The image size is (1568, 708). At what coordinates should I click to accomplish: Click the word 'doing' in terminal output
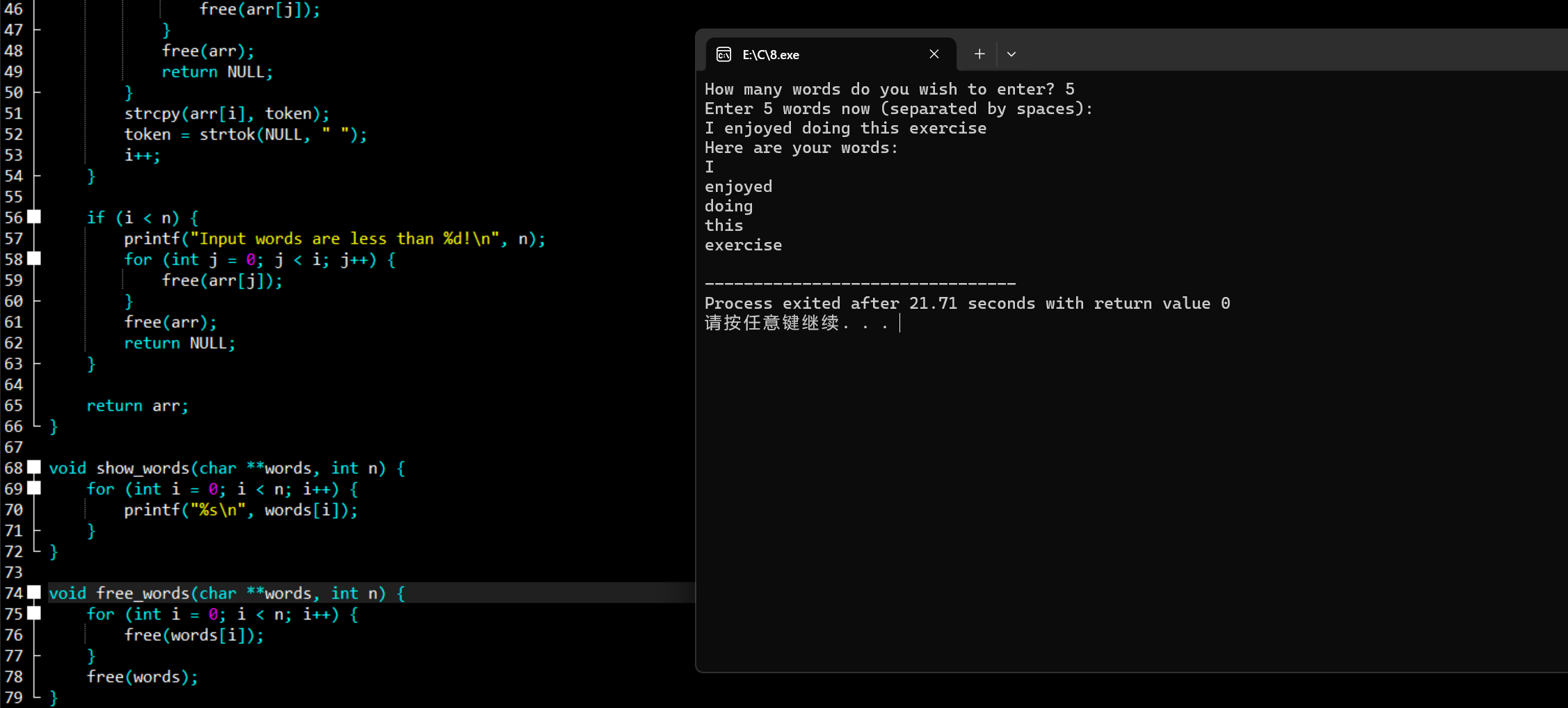click(728, 206)
